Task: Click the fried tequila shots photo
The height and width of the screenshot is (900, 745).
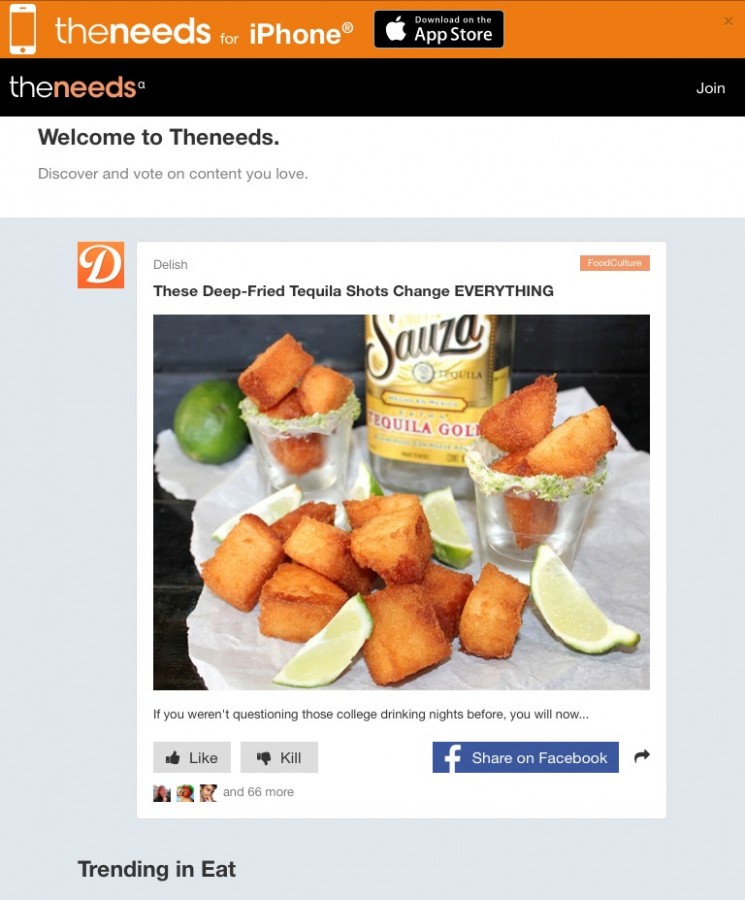Action: (x=401, y=502)
